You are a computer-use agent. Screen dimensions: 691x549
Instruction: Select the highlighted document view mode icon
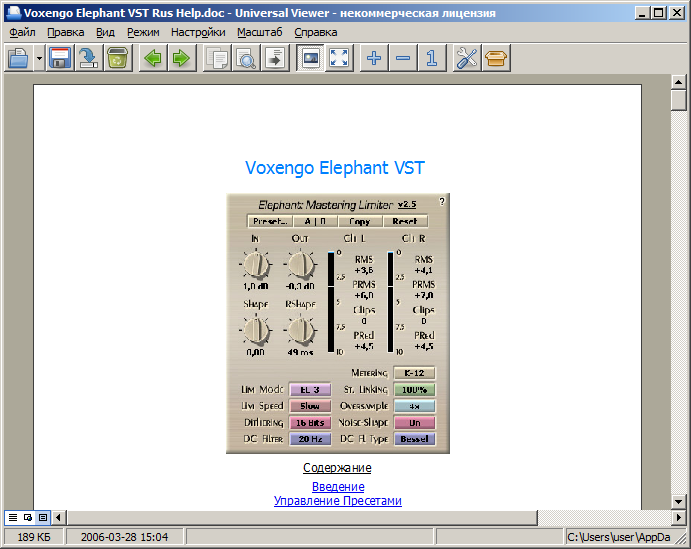click(x=43, y=517)
